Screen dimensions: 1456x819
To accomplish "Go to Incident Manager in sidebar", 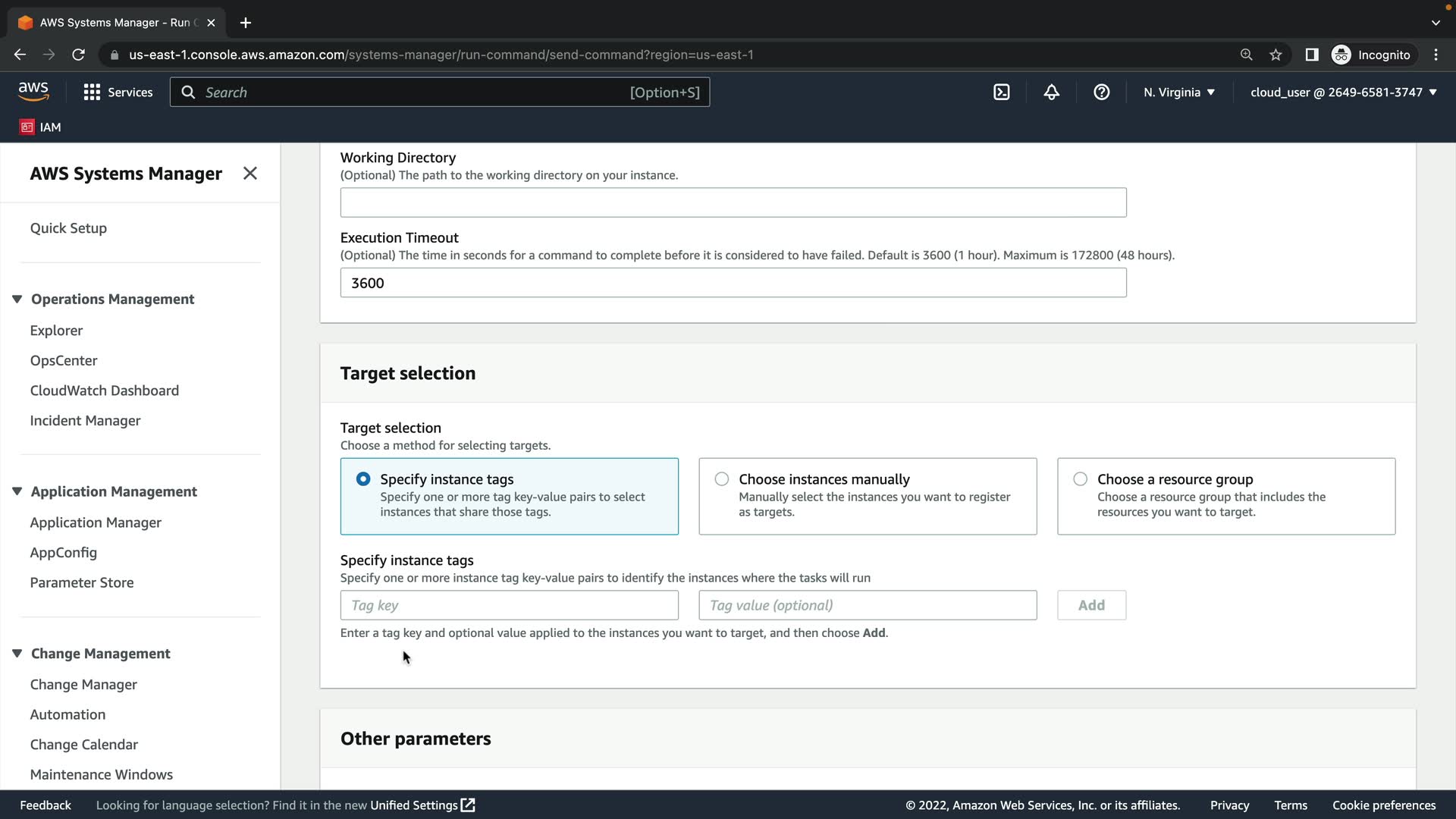I will click(x=85, y=421).
